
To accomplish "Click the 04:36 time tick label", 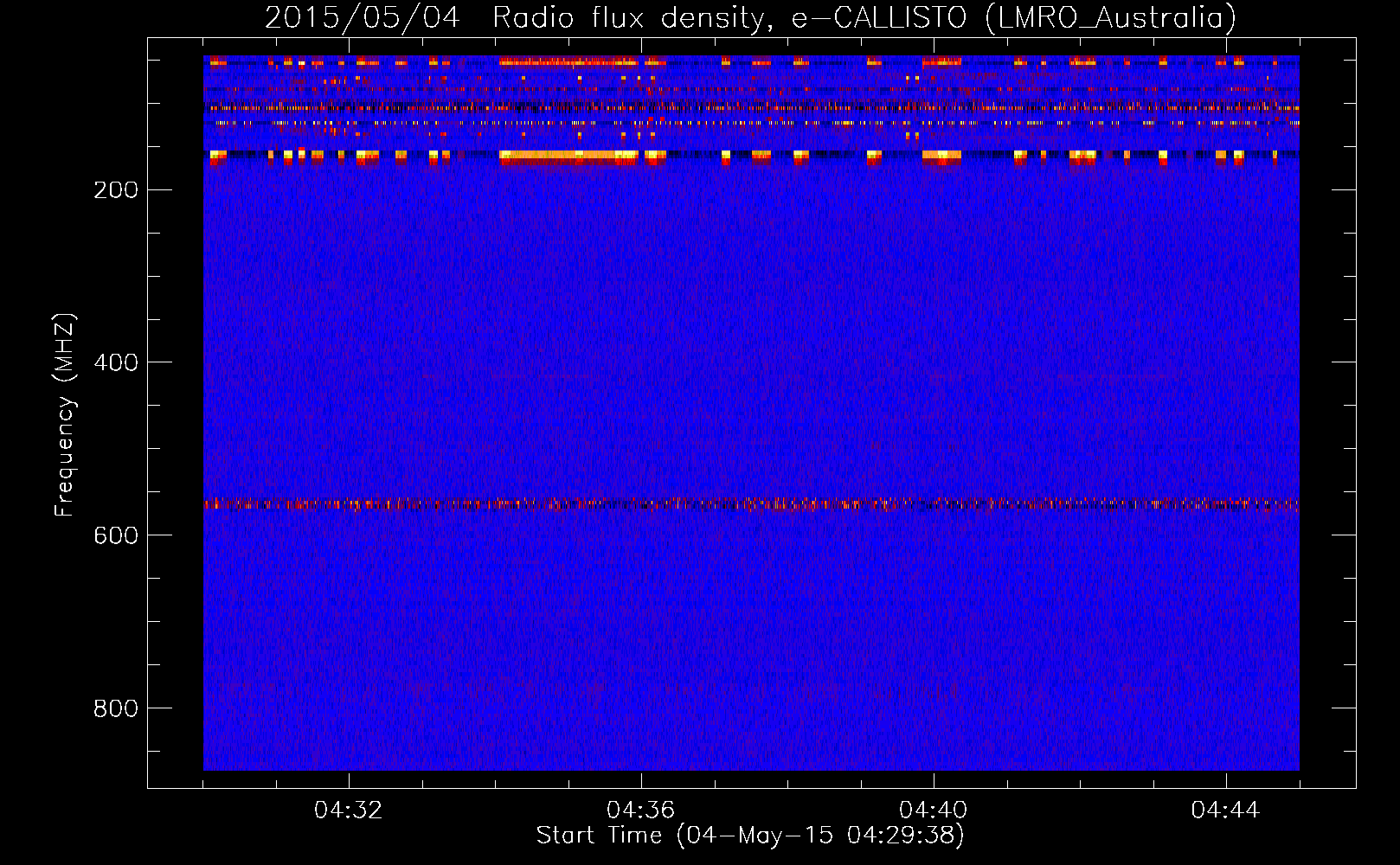I will 641,811.
